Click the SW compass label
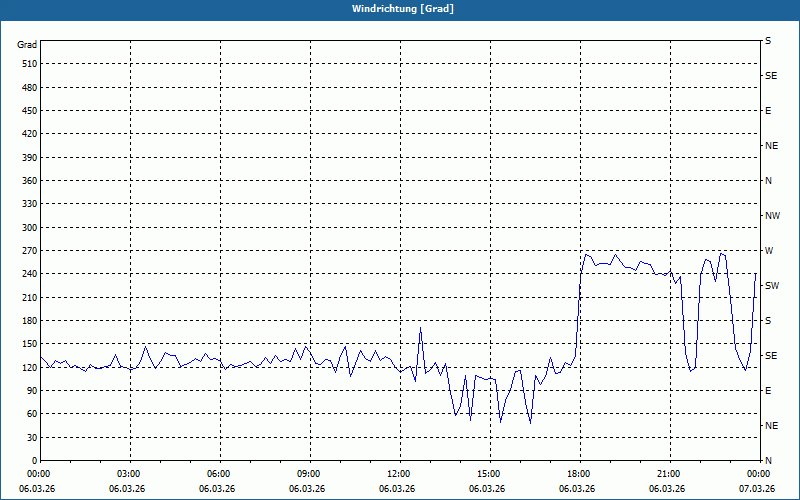The image size is (800, 500). coord(772,286)
